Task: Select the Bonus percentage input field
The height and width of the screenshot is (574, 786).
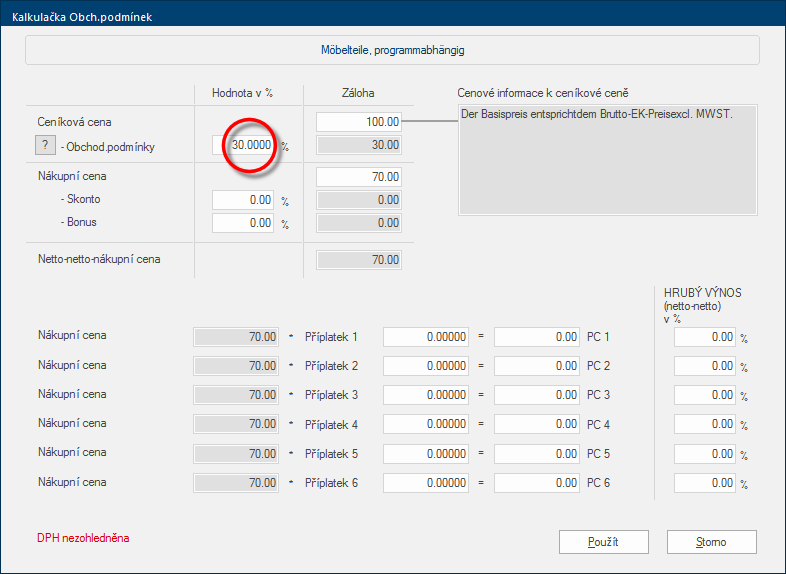Action: click(x=243, y=223)
